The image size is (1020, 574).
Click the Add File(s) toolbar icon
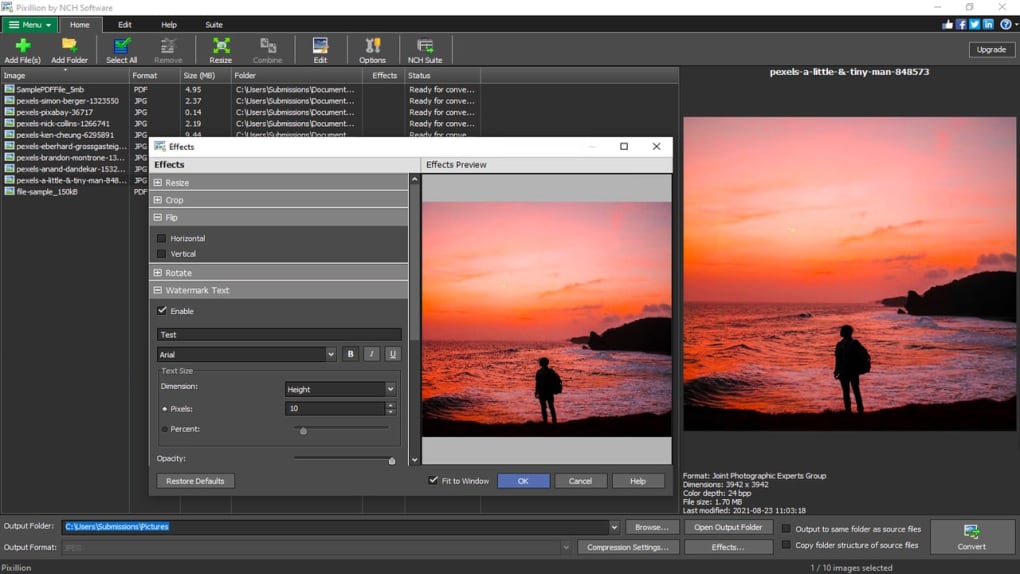(22, 46)
